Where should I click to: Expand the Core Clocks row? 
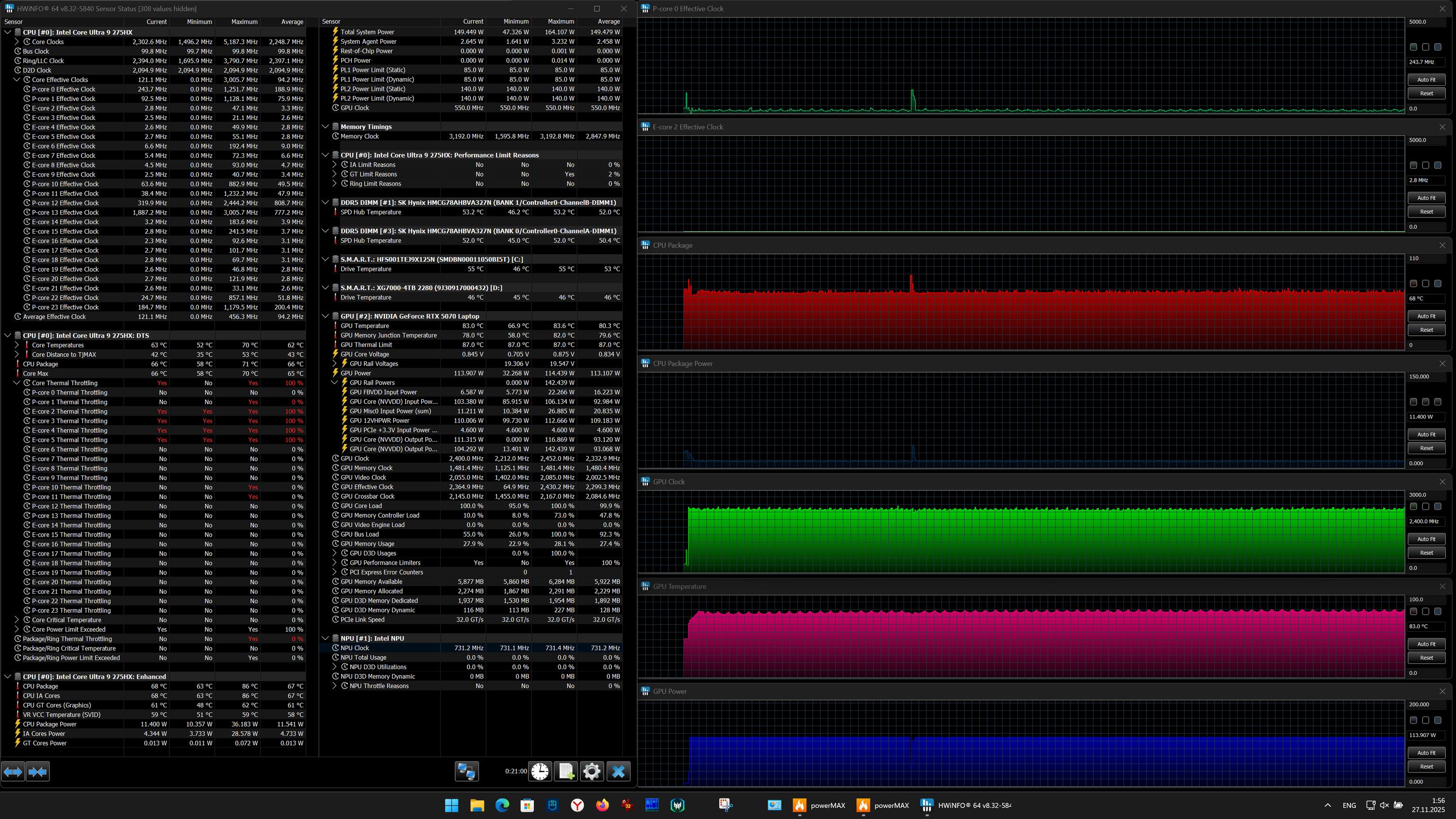[17, 42]
